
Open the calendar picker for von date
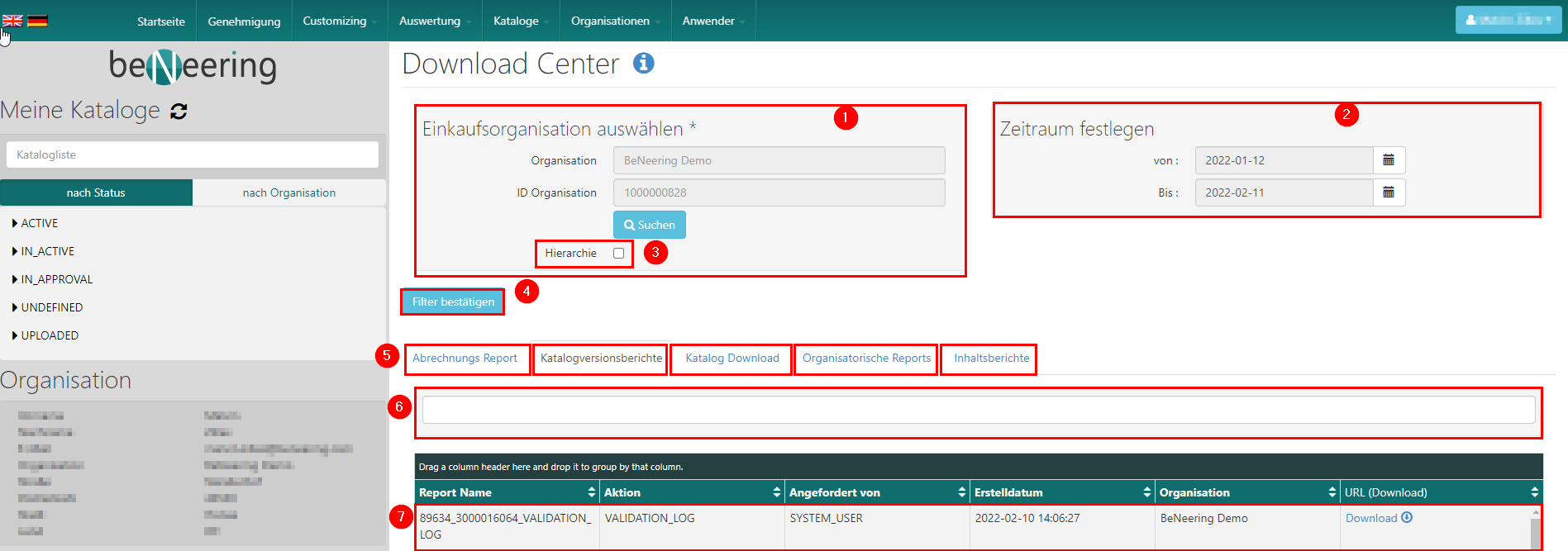(1389, 160)
